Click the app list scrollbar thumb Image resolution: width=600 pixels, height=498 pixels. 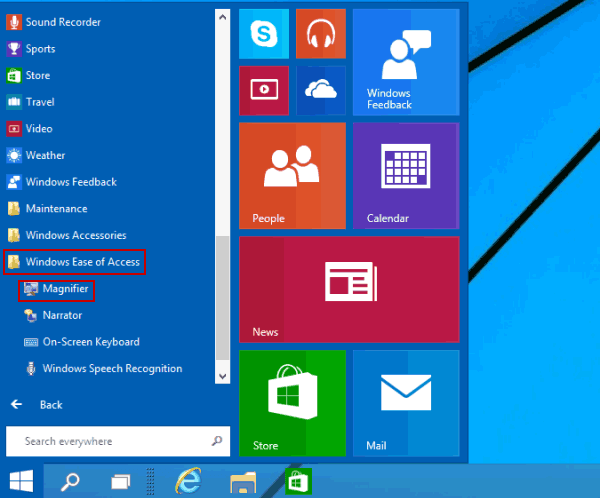(223, 298)
